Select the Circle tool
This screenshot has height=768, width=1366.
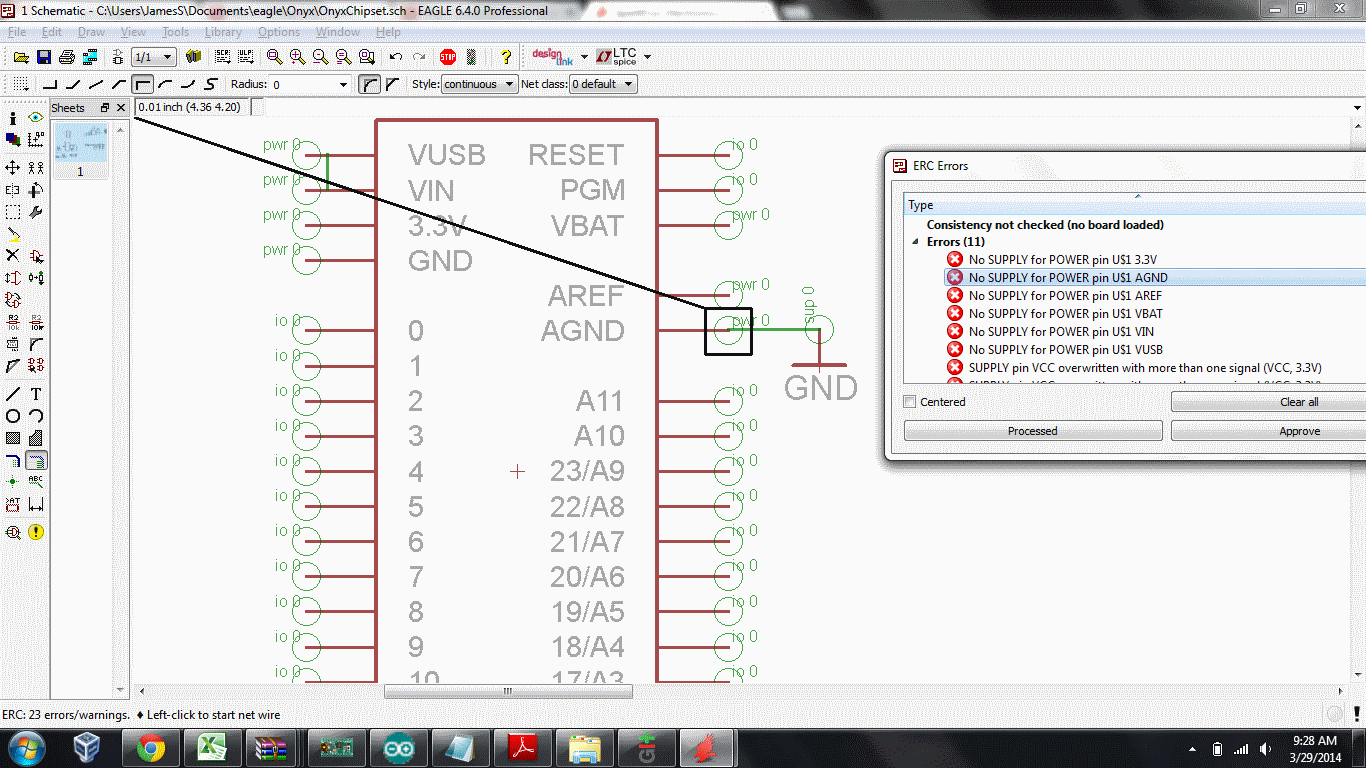pos(13,416)
